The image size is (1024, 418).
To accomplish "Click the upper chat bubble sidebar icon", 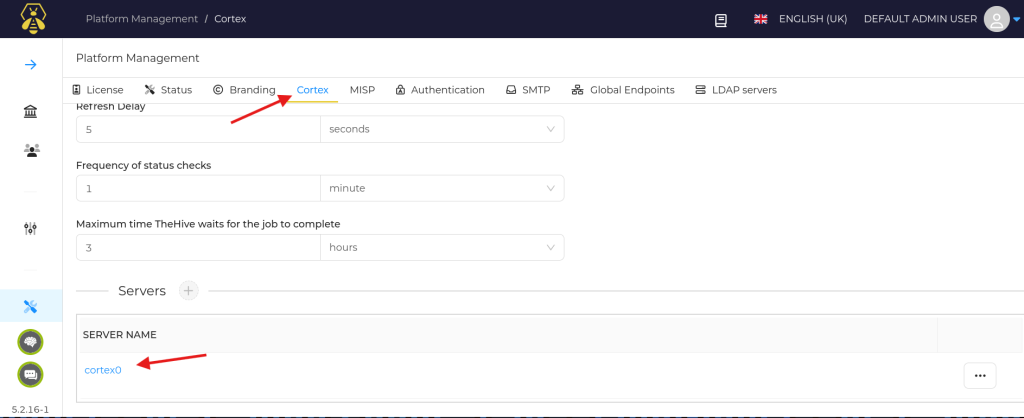I will tap(31, 342).
